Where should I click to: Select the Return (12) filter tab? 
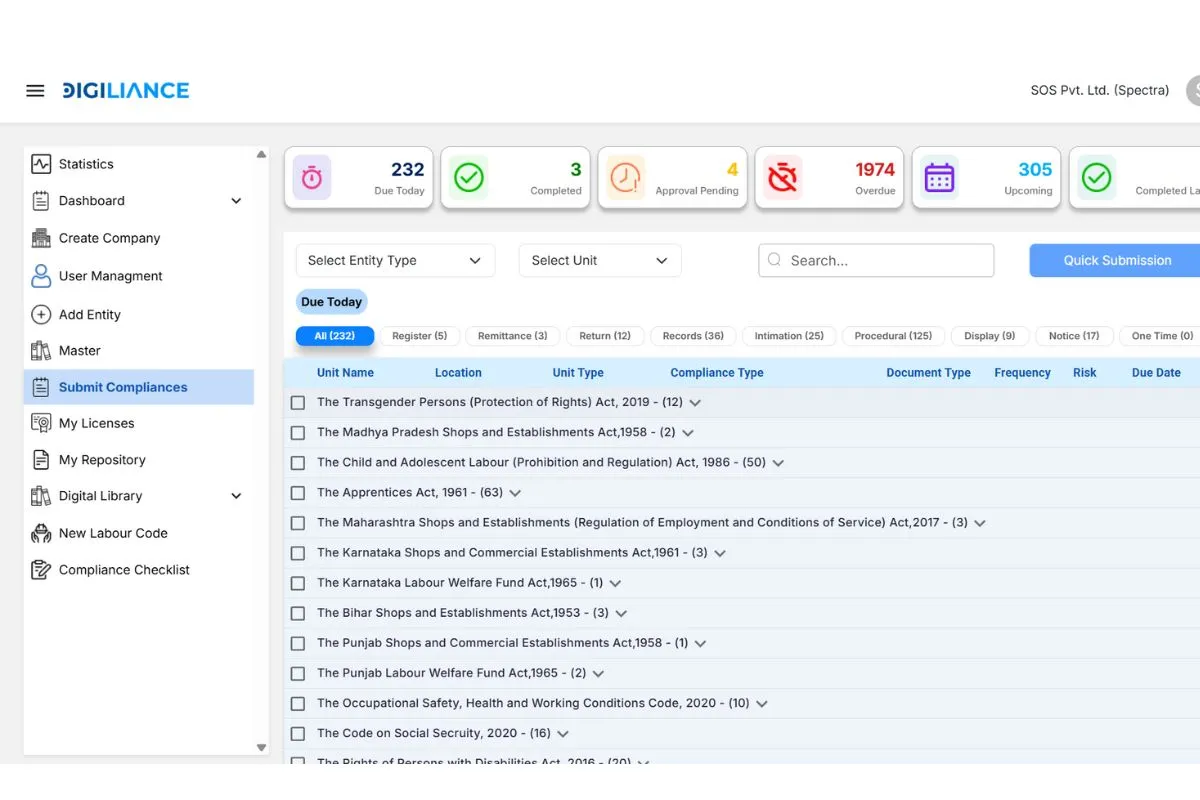[605, 336]
